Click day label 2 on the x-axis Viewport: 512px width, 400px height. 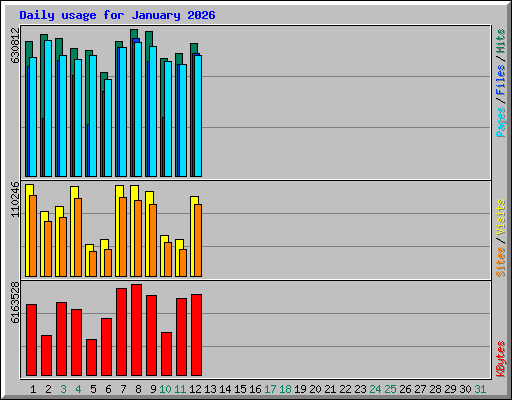point(48,389)
